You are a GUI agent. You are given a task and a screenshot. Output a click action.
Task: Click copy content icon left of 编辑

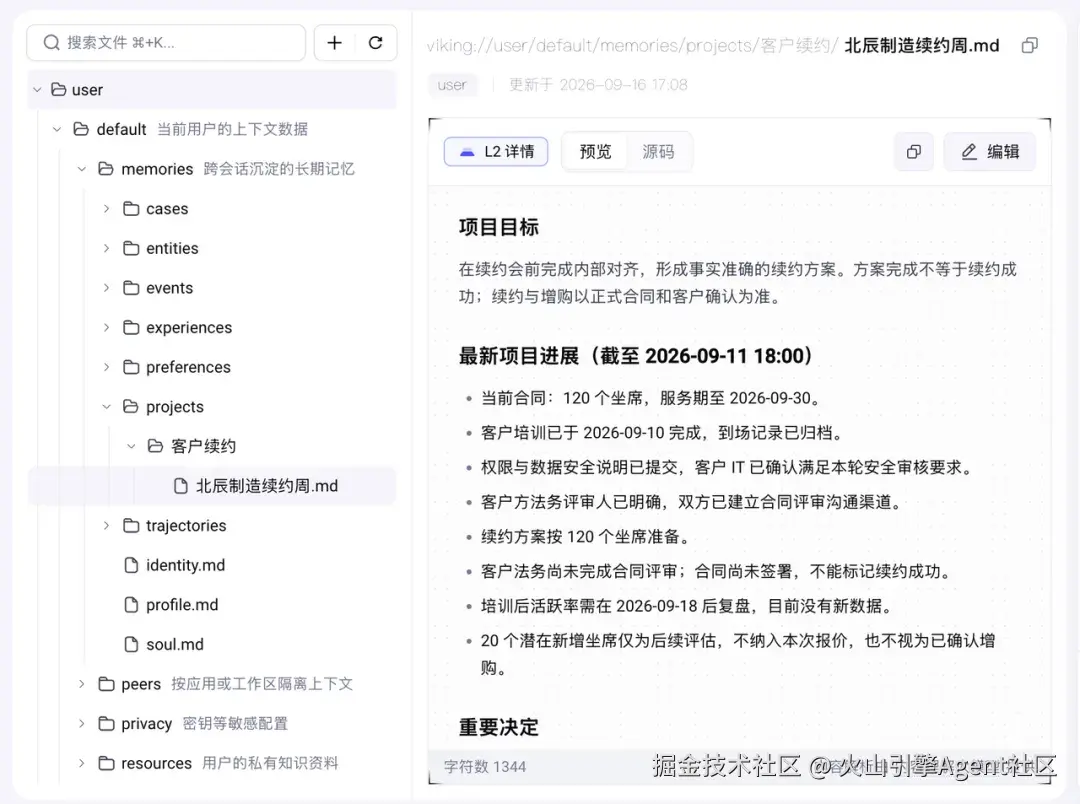click(914, 152)
